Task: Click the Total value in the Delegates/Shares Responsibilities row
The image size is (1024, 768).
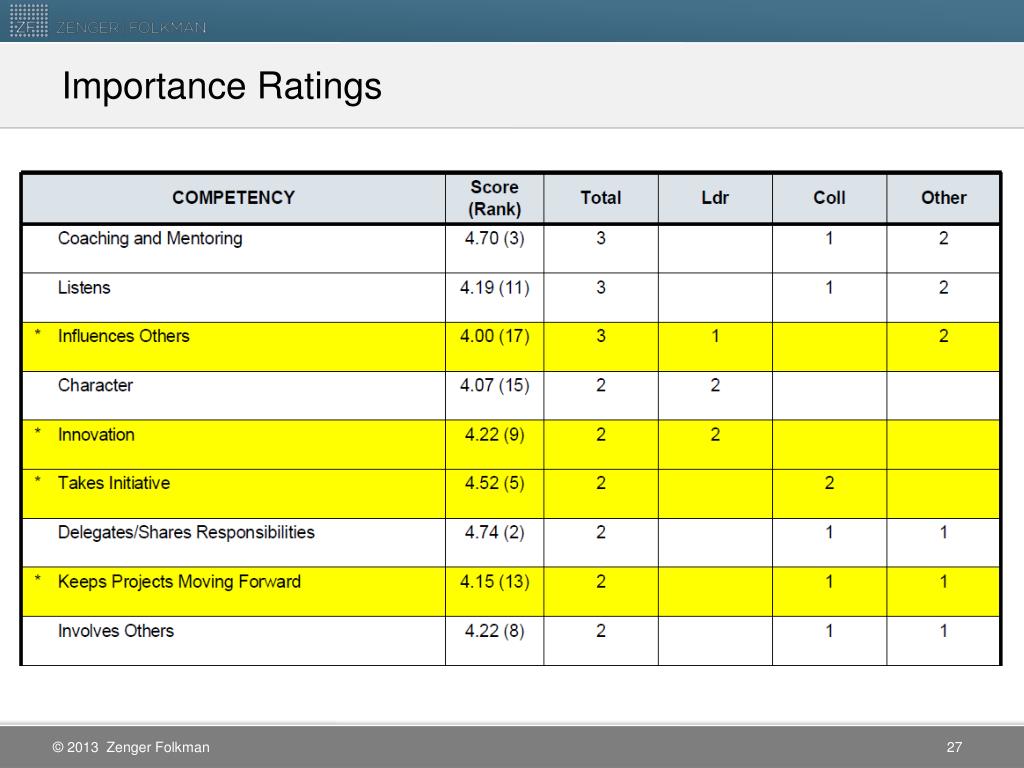Action: tap(601, 533)
